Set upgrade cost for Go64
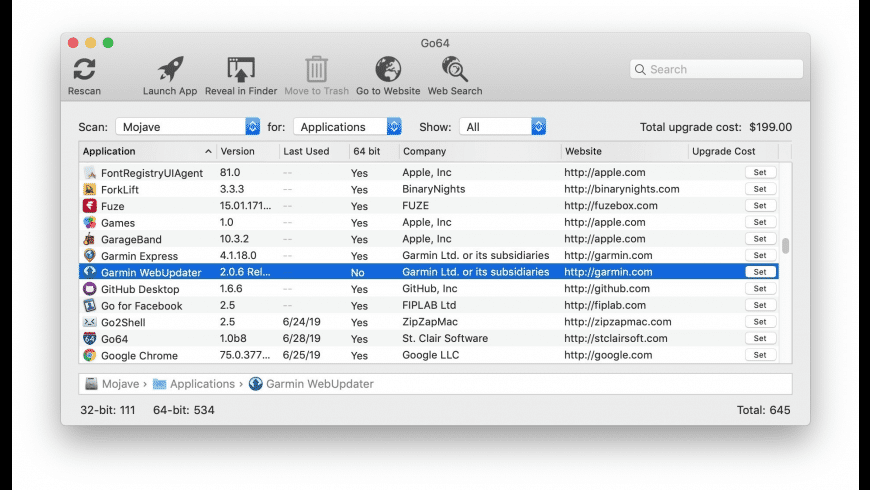870x490 pixels. (x=760, y=339)
